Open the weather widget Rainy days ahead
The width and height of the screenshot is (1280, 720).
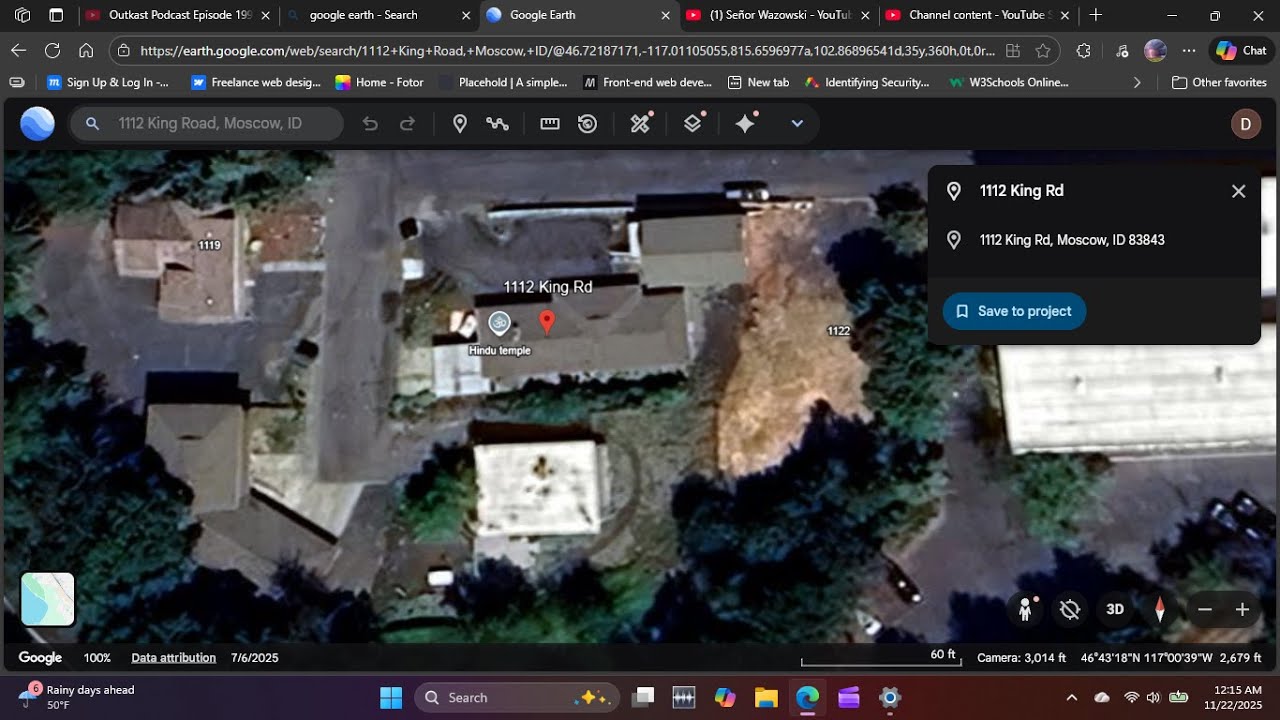(x=78, y=697)
